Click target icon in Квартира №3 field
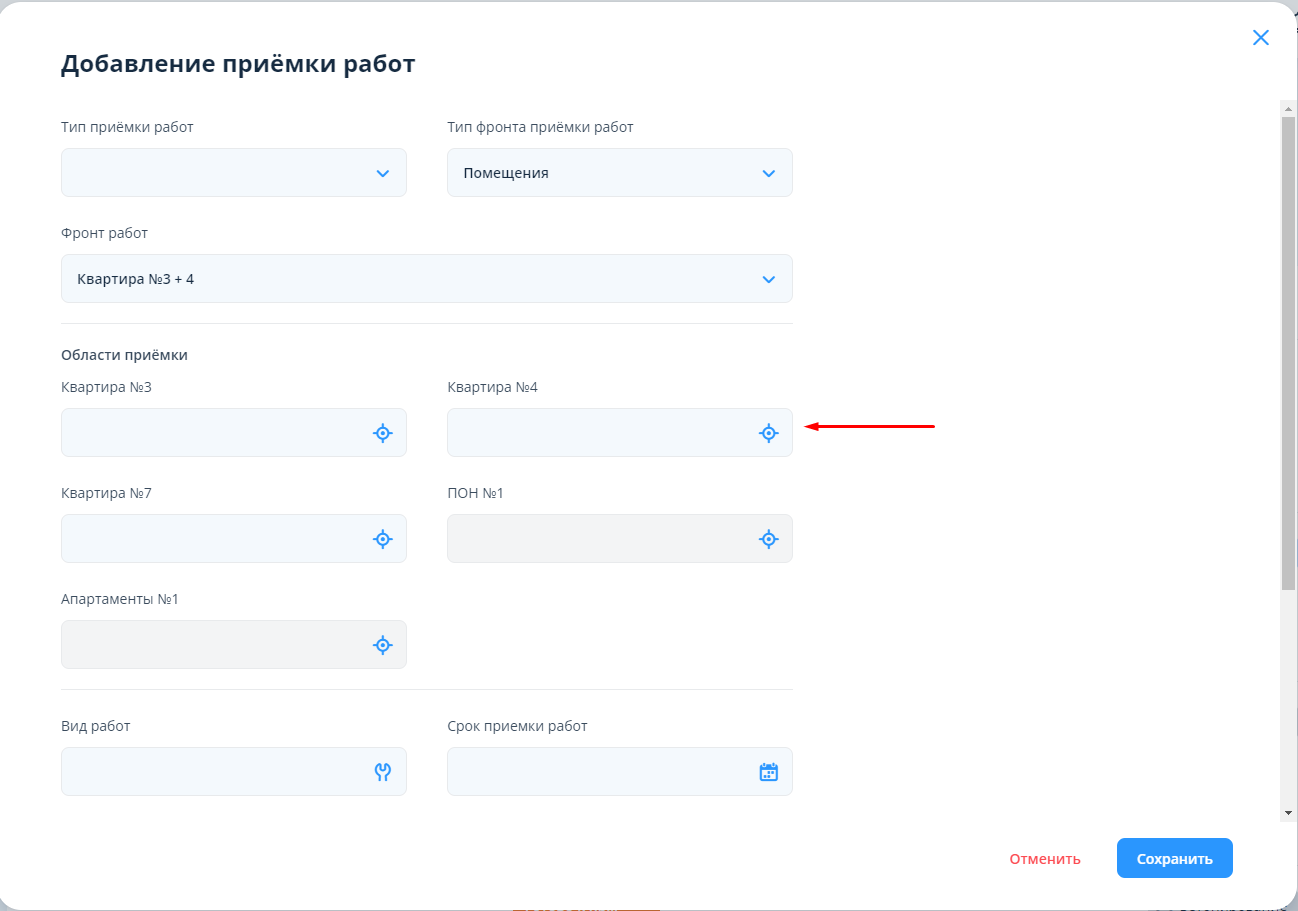This screenshot has width=1298, height=911. (x=382, y=433)
